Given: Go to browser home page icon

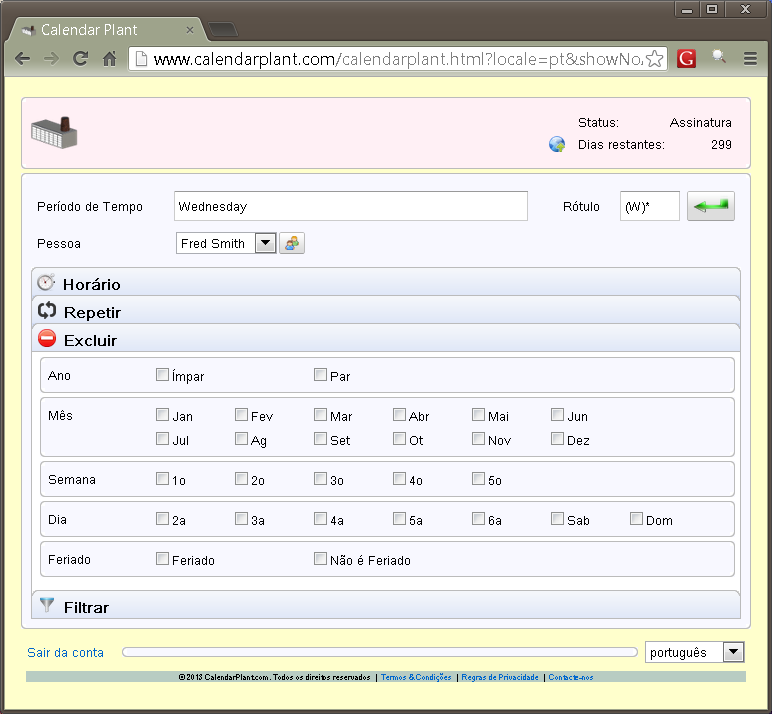Looking at the screenshot, I should click(x=110, y=59).
